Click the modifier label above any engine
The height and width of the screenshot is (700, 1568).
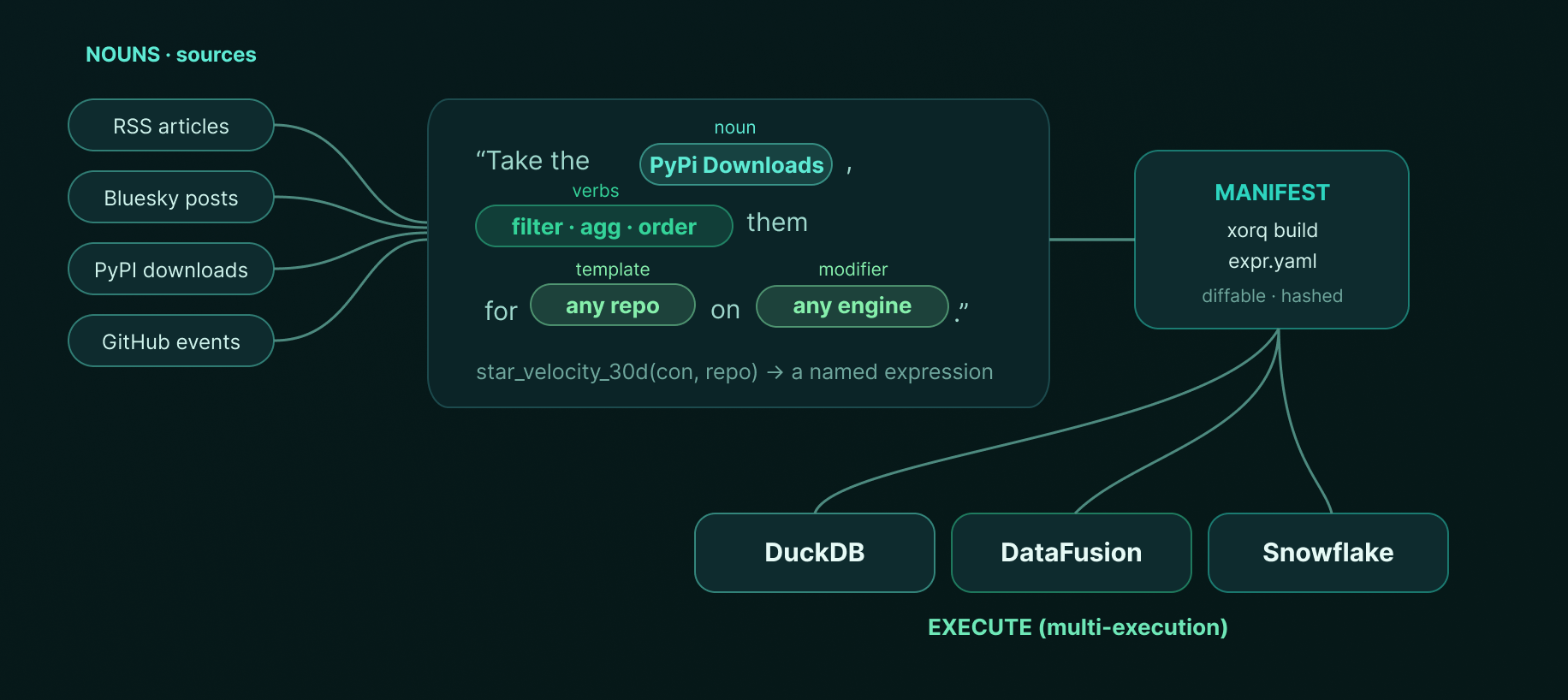(853, 270)
